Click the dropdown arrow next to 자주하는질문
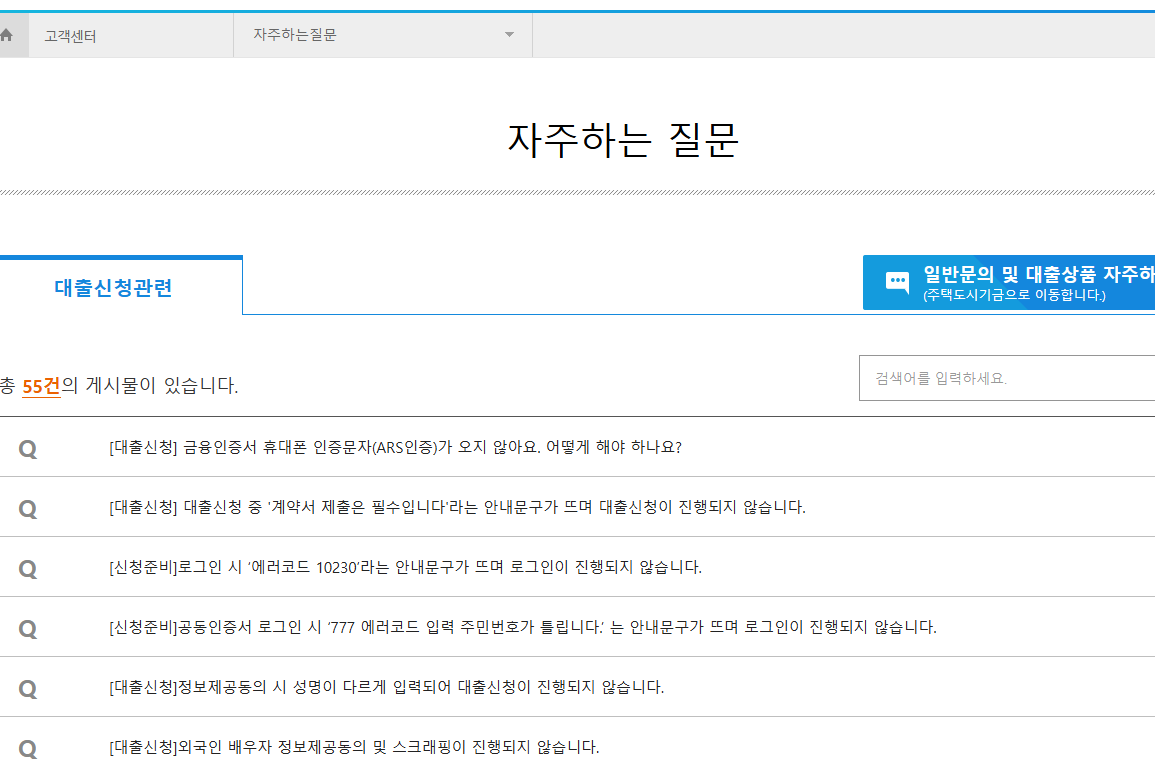Screen dimensions: 1155x773 [509, 35]
